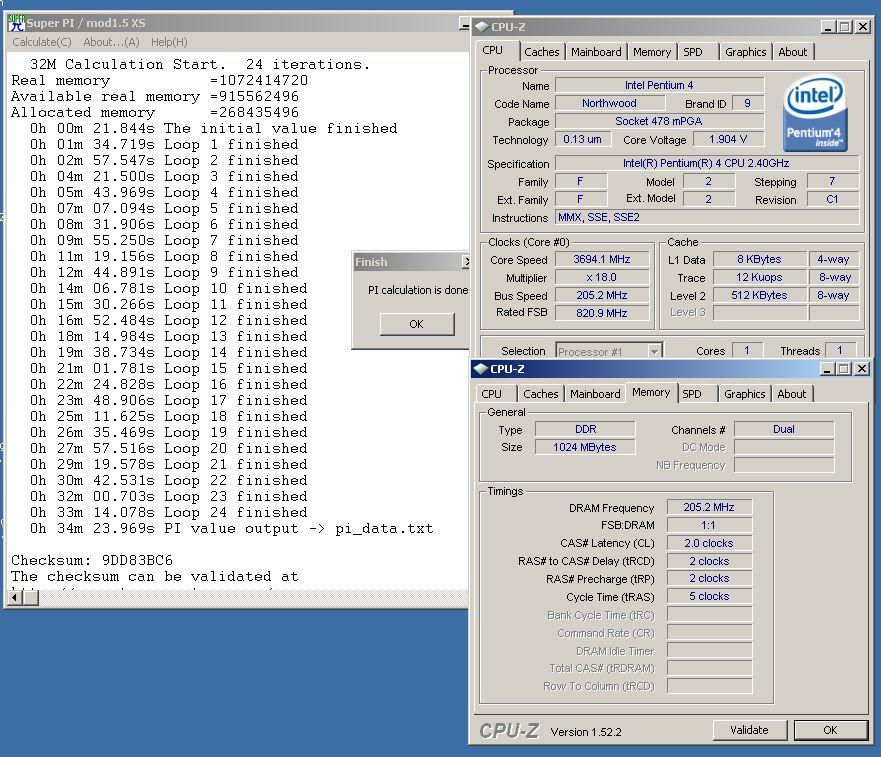Open the Help(H) menu in Super PI
The height and width of the screenshot is (757, 881).
169,42
